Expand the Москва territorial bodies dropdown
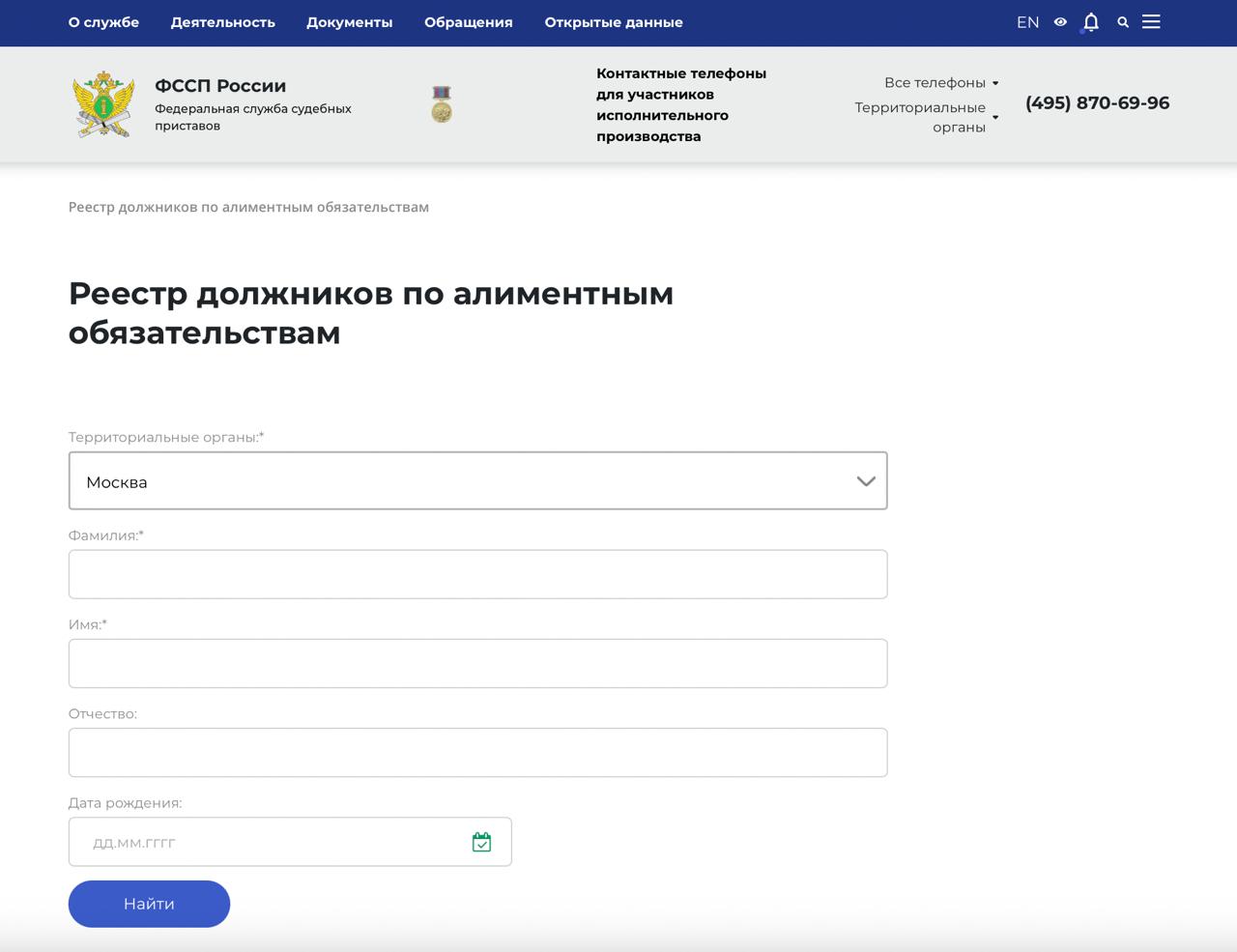 pos(477,481)
